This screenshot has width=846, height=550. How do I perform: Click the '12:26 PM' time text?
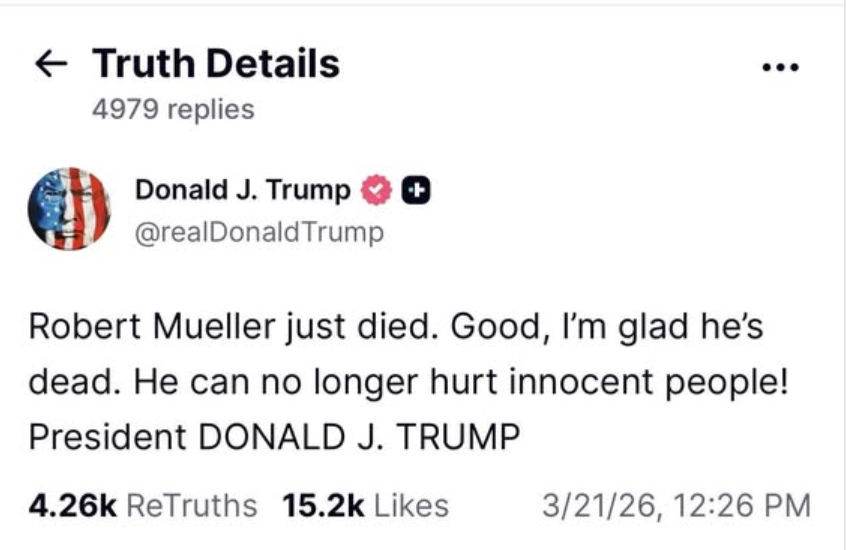pos(740,505)
